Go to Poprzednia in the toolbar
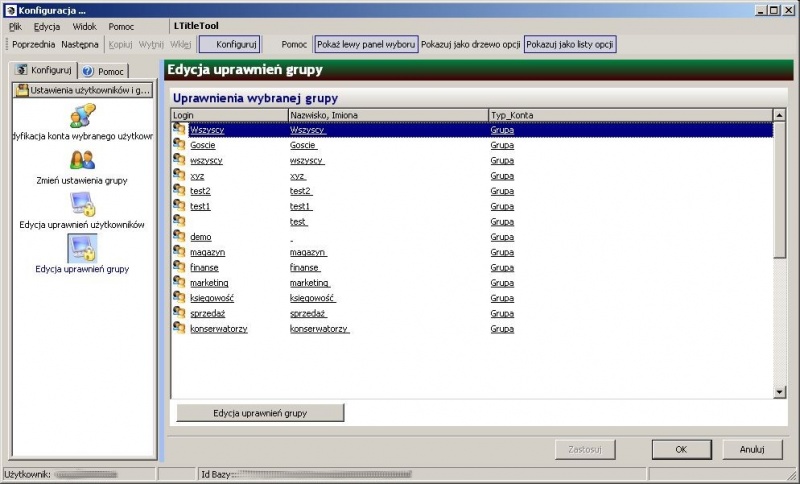The image size is (800, 484). [33, 44]
